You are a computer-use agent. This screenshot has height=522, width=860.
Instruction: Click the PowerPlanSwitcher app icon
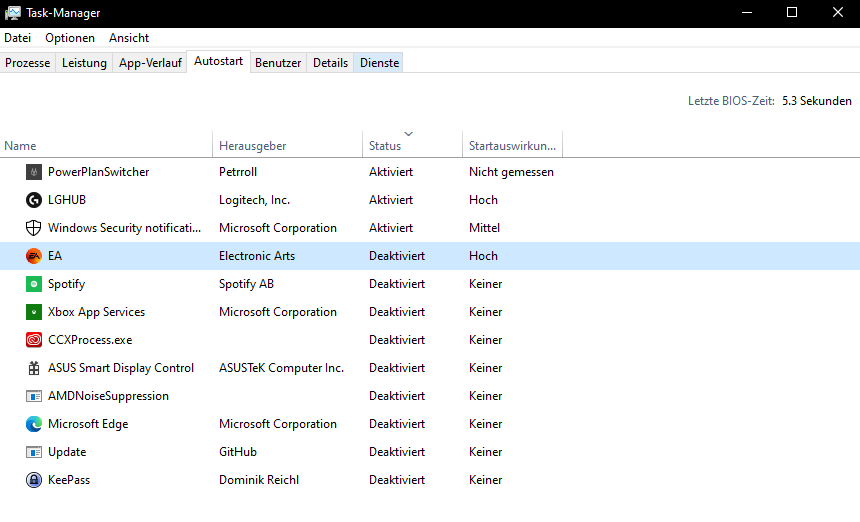(33, 172)
